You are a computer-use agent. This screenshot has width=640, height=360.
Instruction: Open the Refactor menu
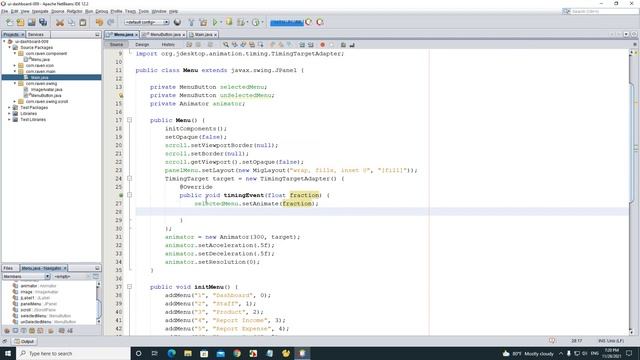click(74, 11)
